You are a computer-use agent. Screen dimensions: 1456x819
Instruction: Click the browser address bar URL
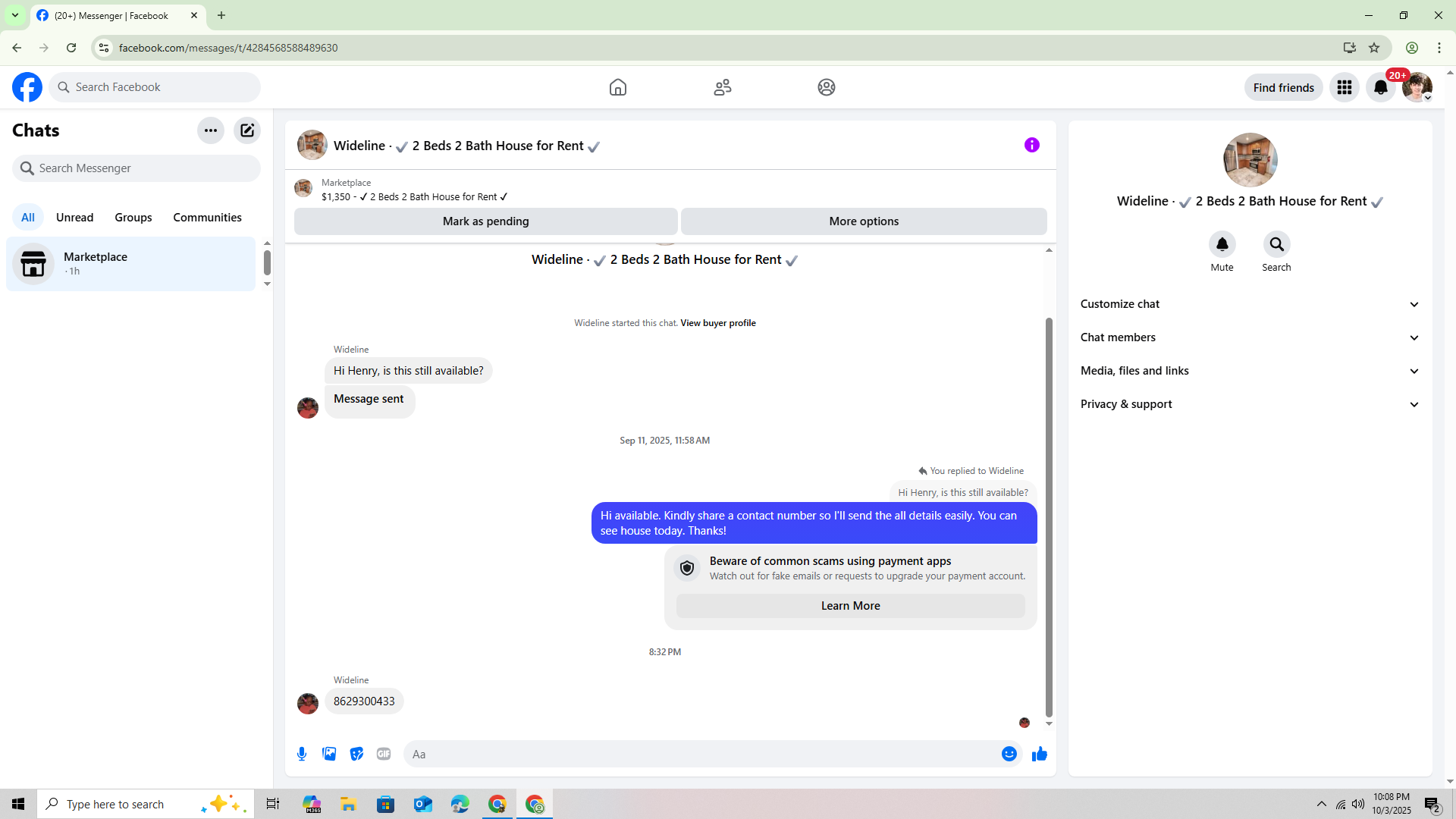click(228, 48)
